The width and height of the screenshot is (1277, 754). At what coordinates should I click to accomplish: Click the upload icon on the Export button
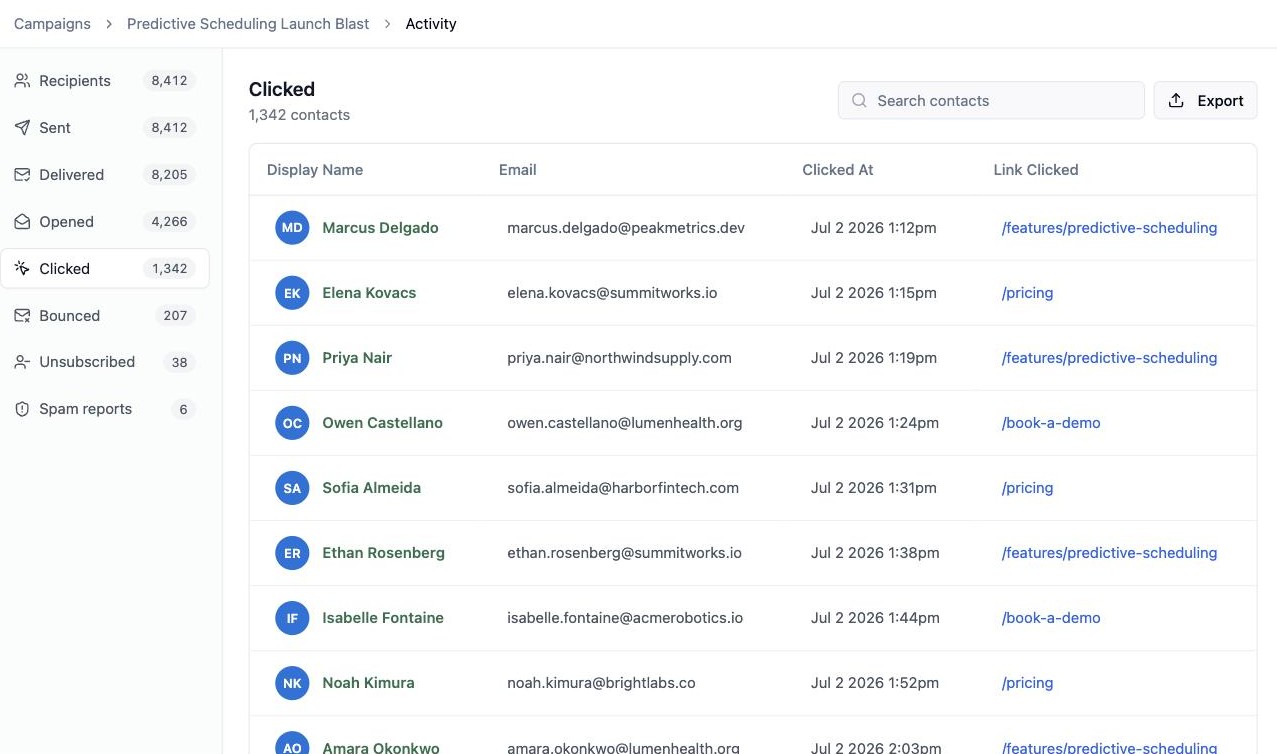tap(1177, 101)
